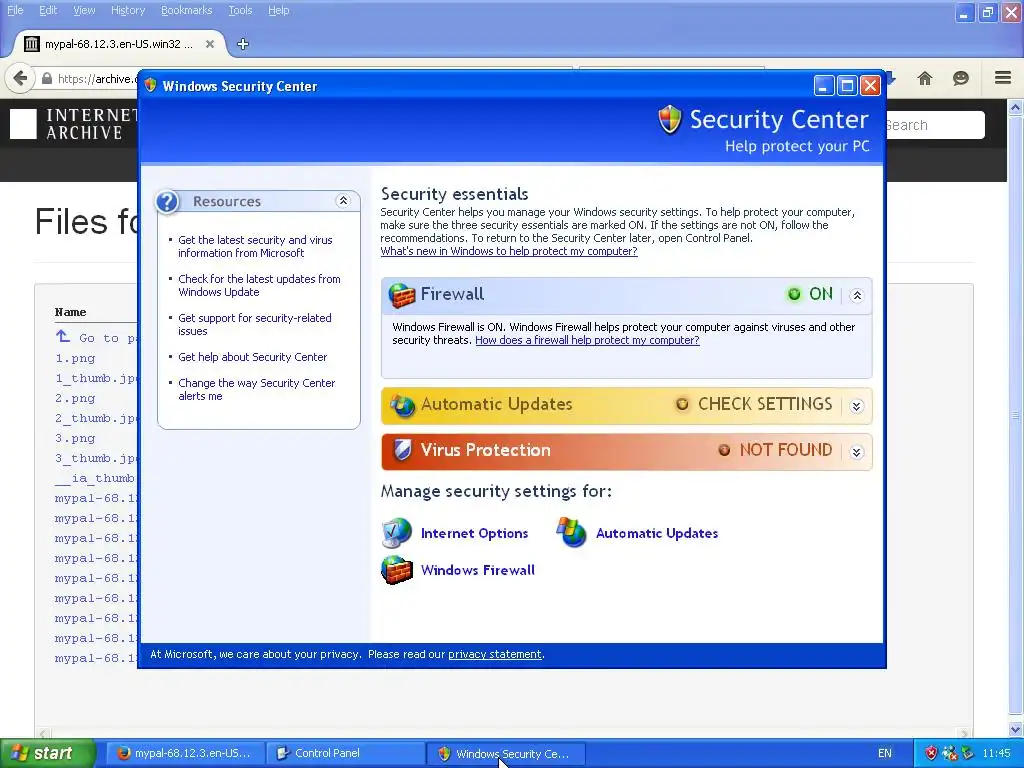Click Change the way Security Center alerts me
This screenshot has width=1024, height=768.
pos(257,390)
